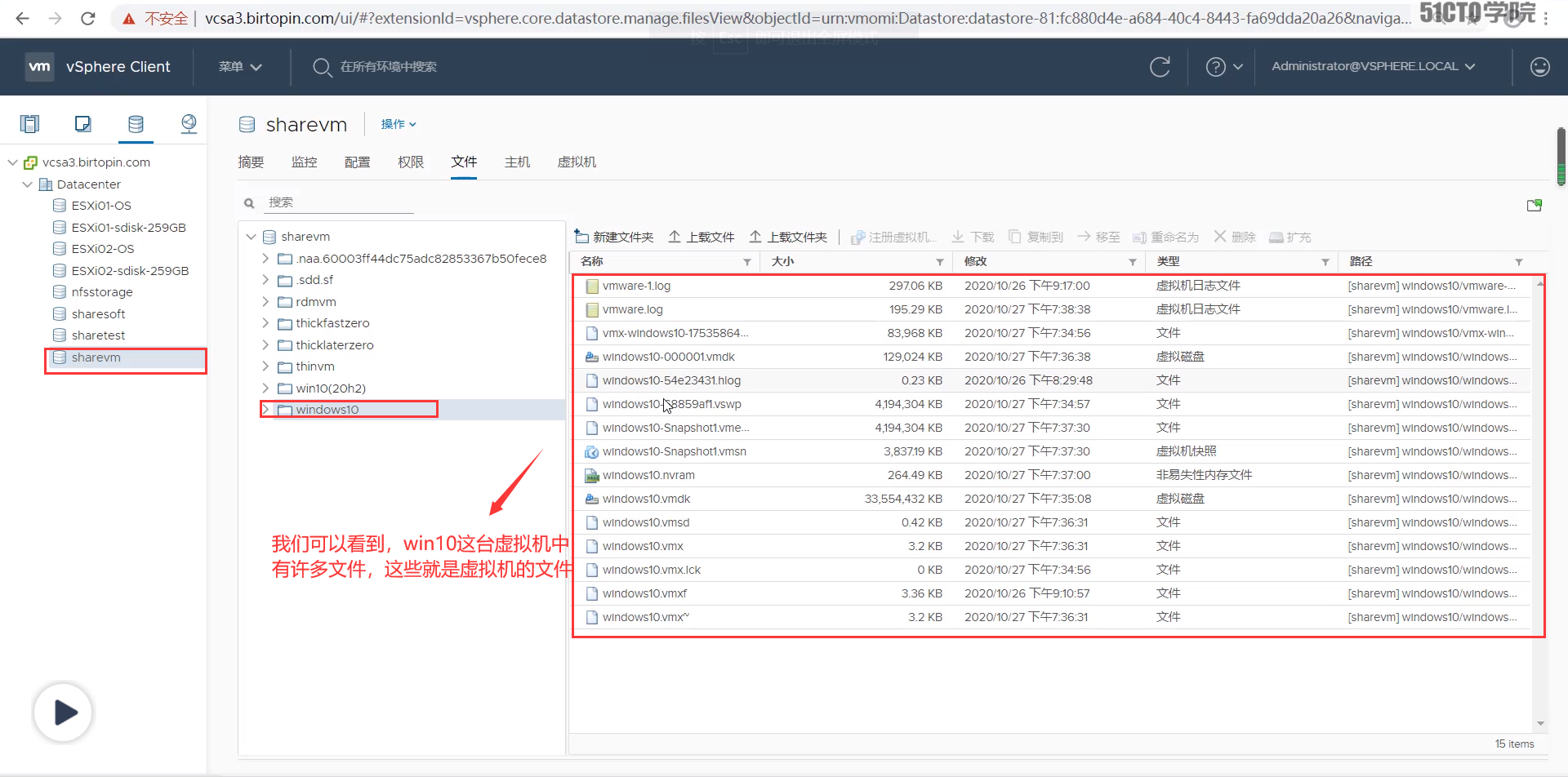Image resolution: width=1568 pixels, height=777 pixels.
Task: Click Upload Files (上载文件) button
Action: (x=702, y=237)
